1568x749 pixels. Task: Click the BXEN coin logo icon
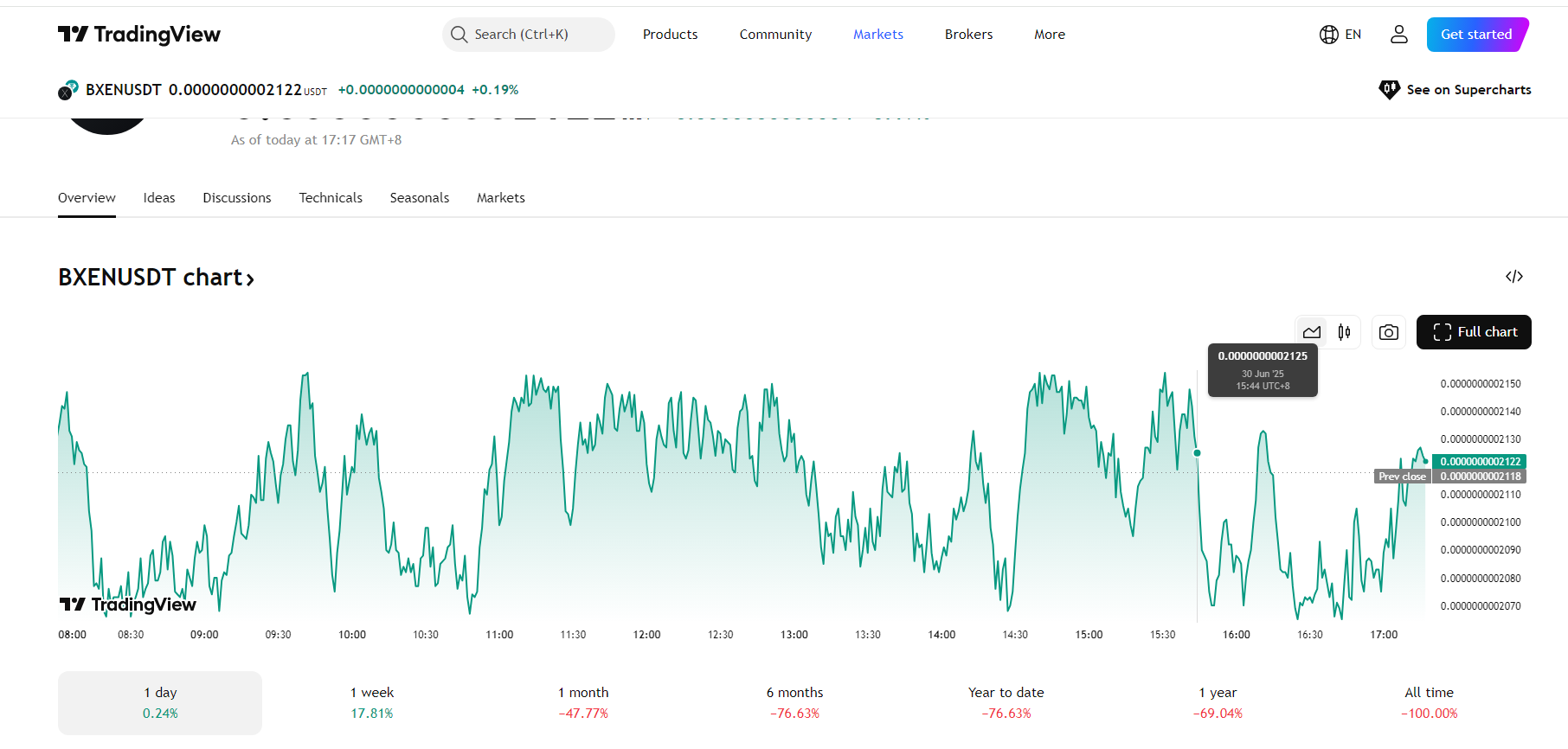(67, 90)
